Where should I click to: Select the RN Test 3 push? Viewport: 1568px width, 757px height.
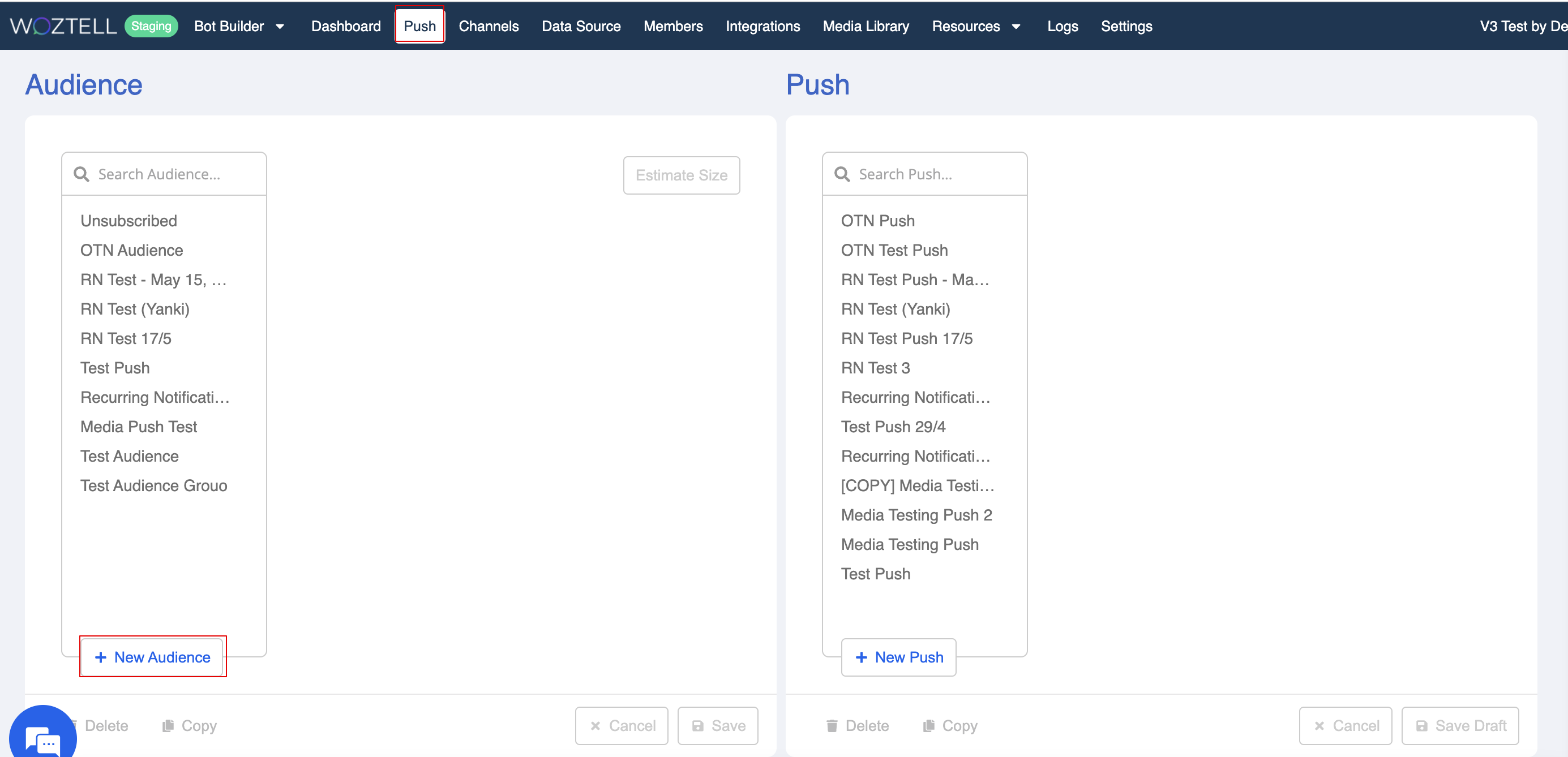[x=875, y=368]
